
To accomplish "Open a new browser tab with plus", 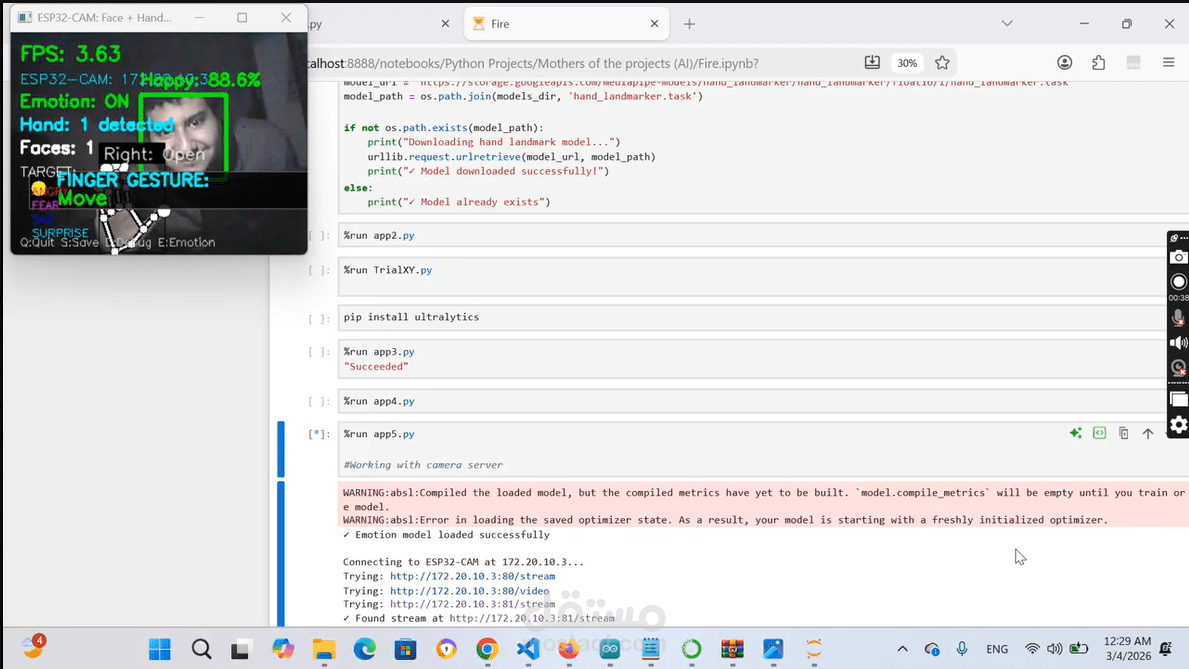I will pos(689,24).
